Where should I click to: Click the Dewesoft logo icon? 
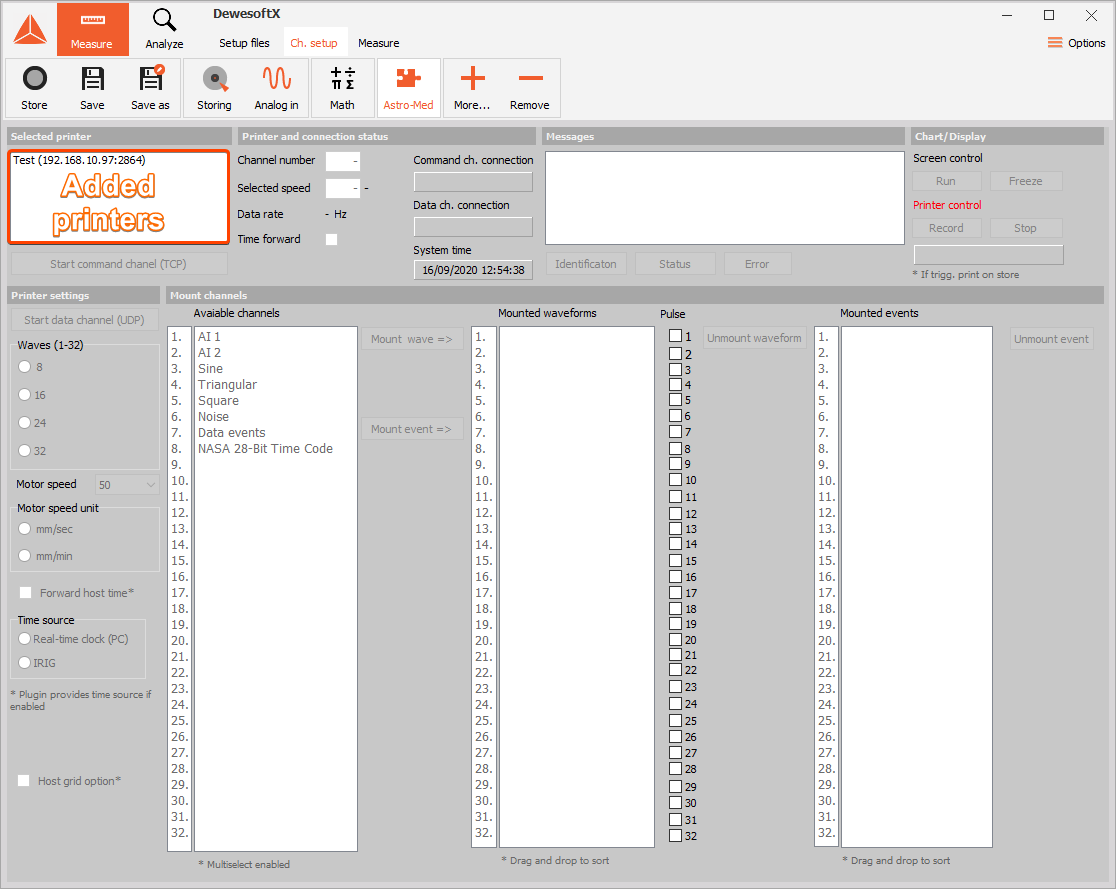tap(30, 29)
